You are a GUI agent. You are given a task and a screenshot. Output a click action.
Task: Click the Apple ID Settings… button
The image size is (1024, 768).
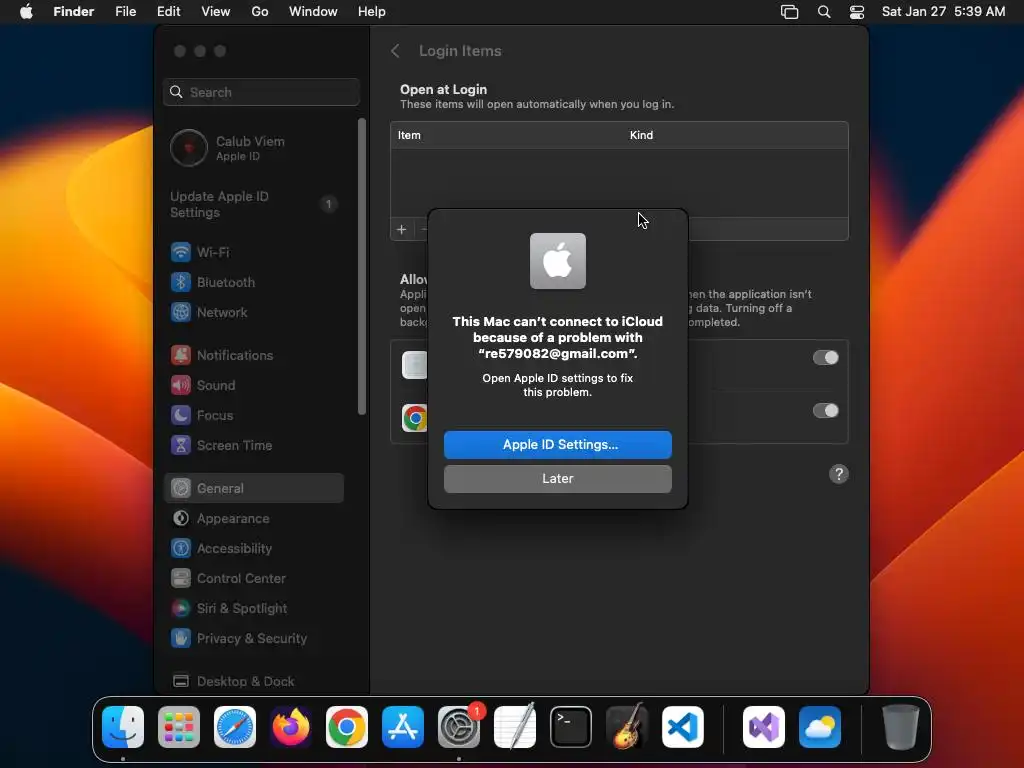pos(558,445)
